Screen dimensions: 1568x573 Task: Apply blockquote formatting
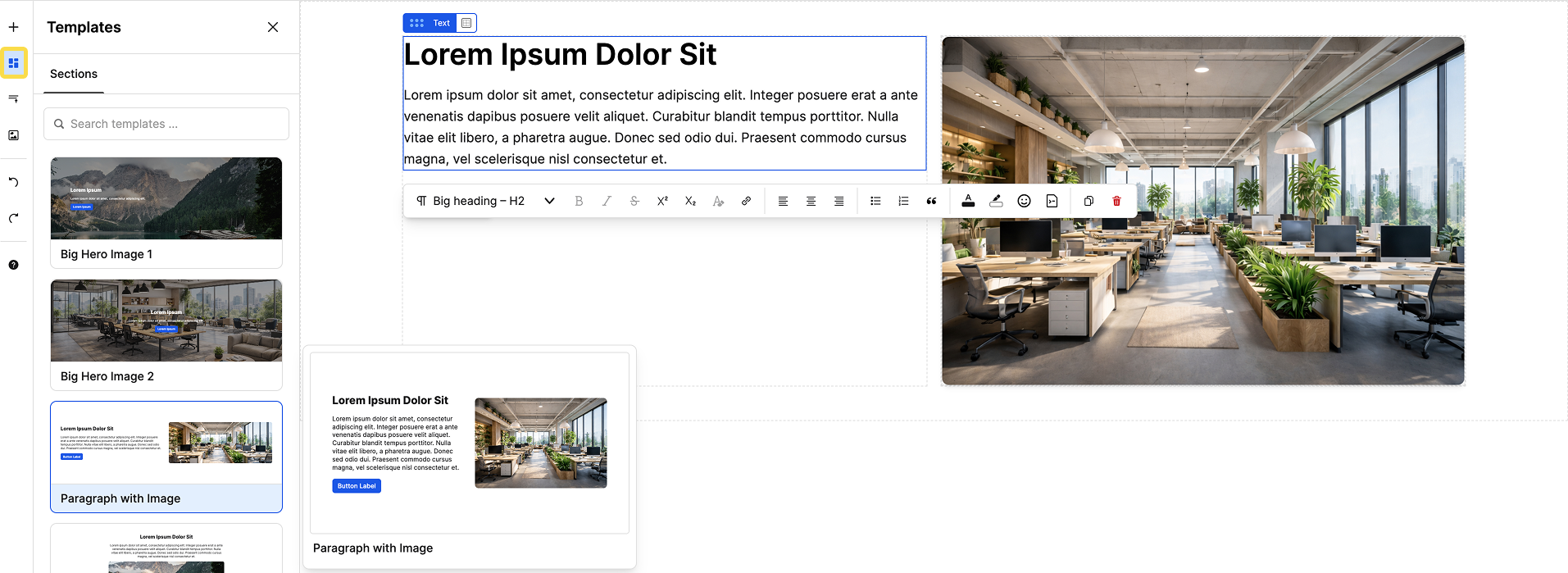pos(931,201)
